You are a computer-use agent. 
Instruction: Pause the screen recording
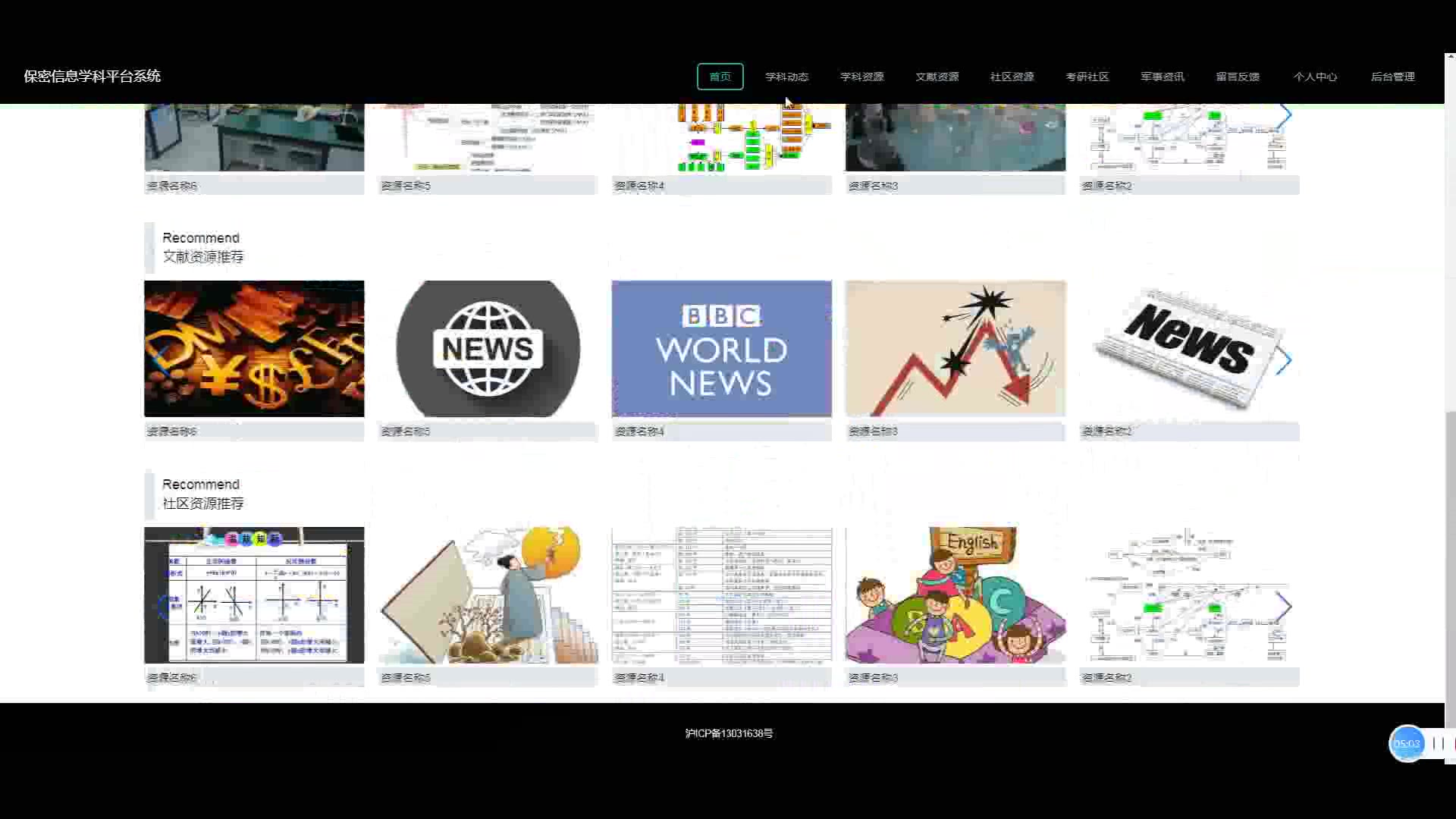coord(1438,743)
